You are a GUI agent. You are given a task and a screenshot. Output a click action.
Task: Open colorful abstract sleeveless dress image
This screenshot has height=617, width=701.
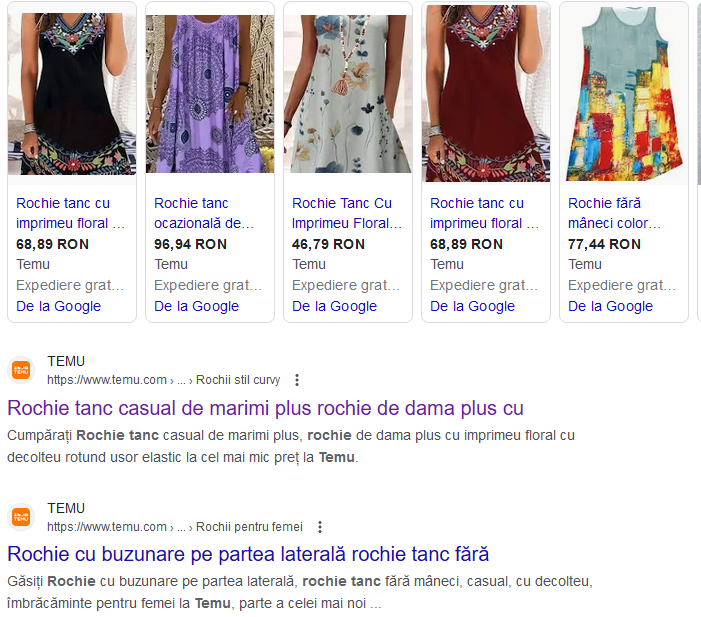(624, 93)
